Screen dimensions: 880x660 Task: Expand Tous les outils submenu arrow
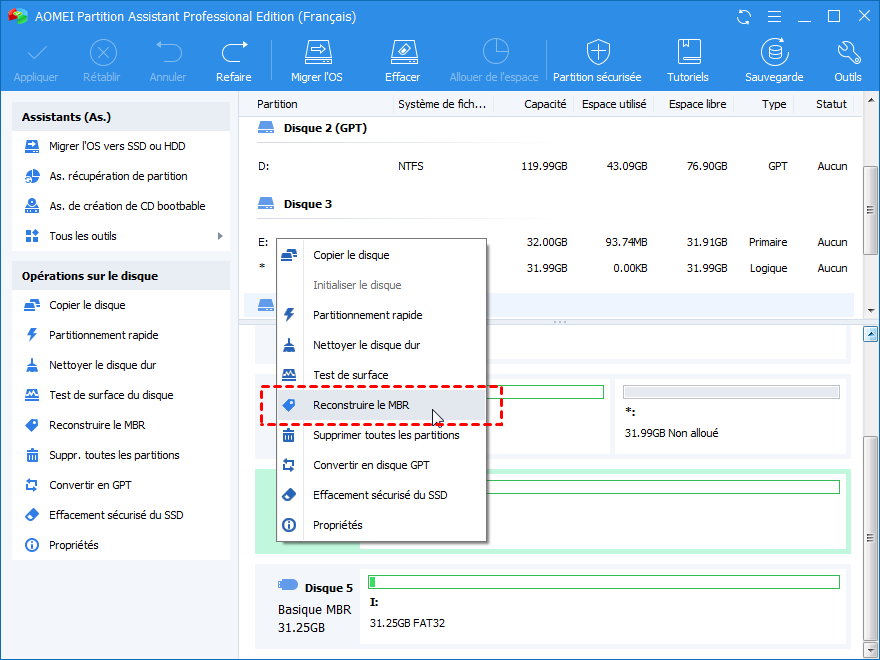point(220,236)
